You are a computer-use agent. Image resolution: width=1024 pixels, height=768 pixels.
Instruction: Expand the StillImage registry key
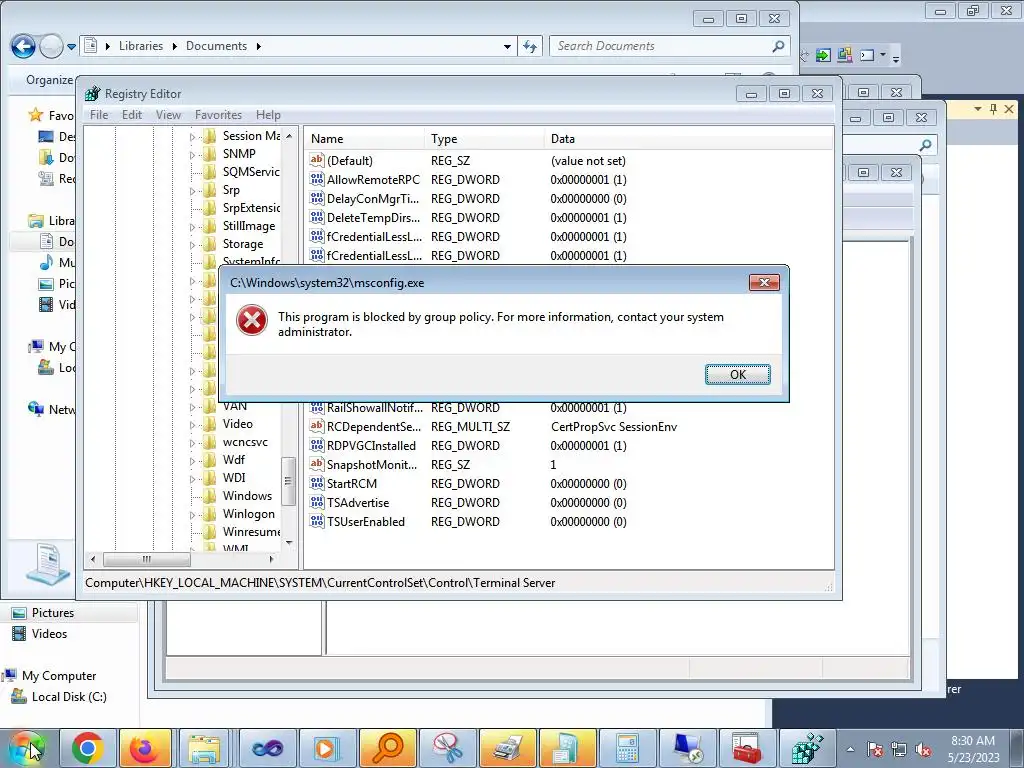(192, 227)
